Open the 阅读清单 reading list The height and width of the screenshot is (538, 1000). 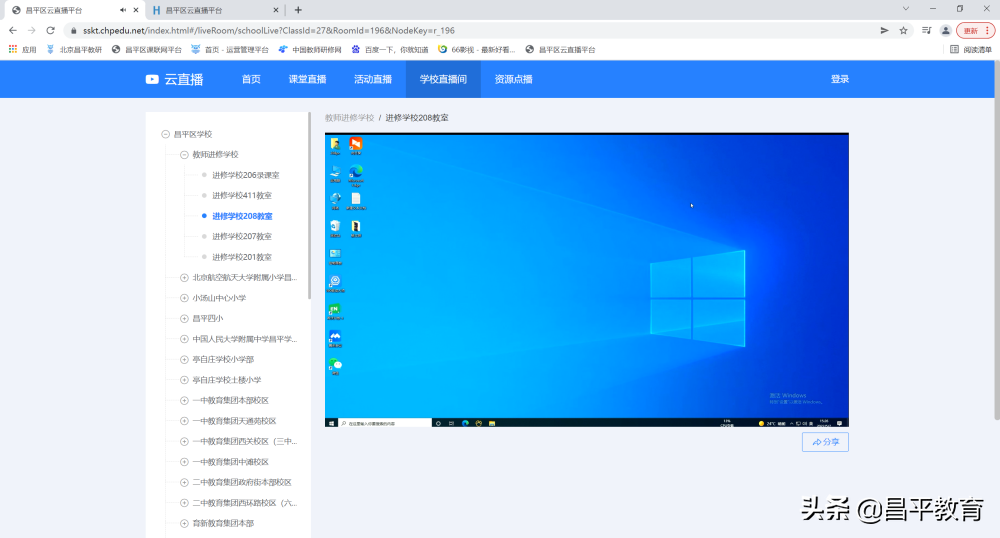click(971, 49)
